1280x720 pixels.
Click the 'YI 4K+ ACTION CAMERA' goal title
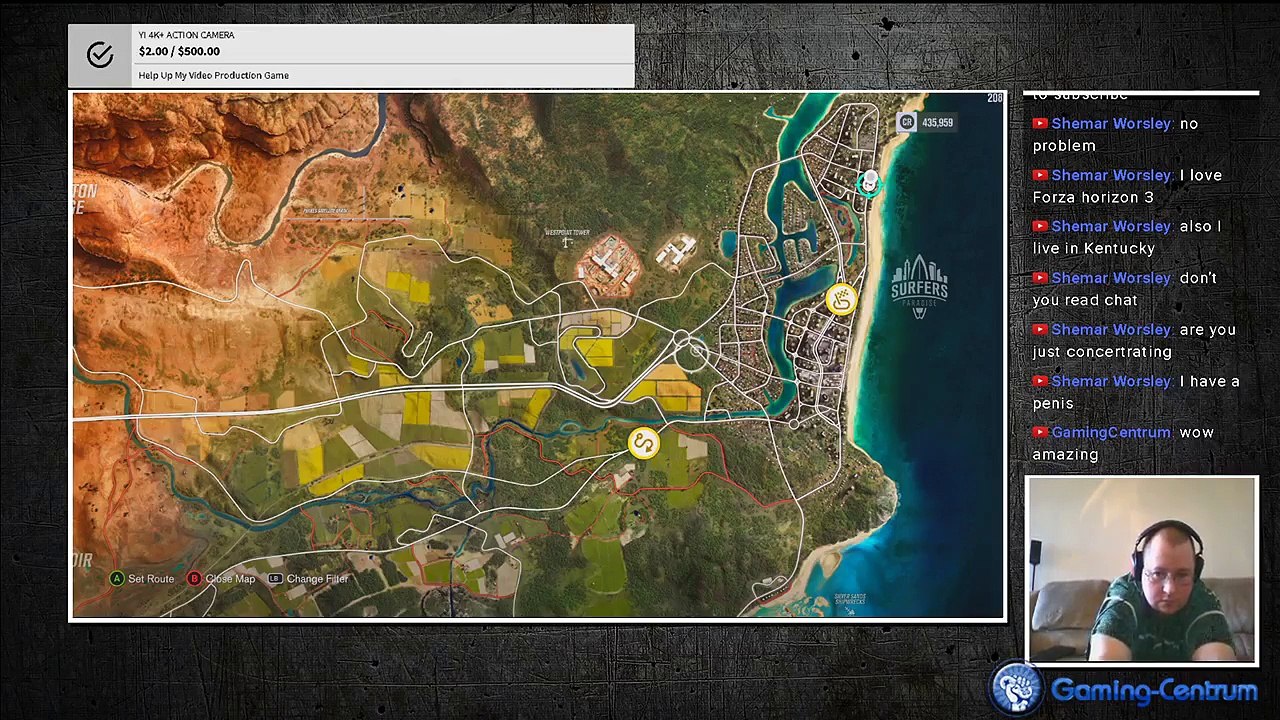(187, 35)
